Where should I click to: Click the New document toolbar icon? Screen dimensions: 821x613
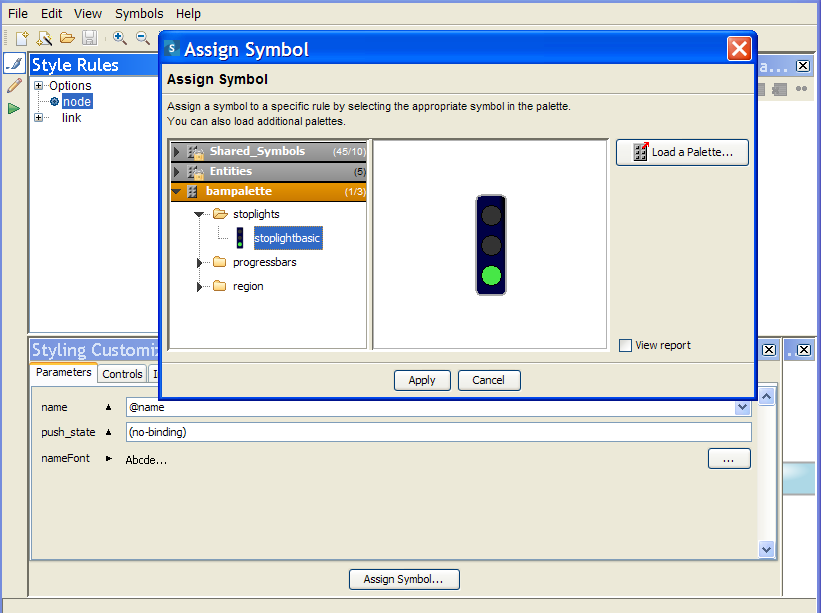coord(21,38)
